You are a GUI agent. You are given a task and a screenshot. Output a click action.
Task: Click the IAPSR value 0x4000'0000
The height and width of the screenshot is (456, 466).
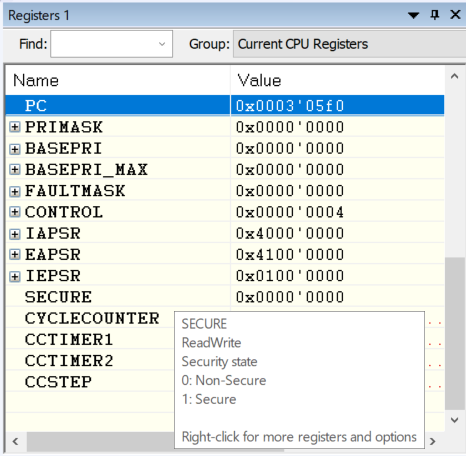290,233
